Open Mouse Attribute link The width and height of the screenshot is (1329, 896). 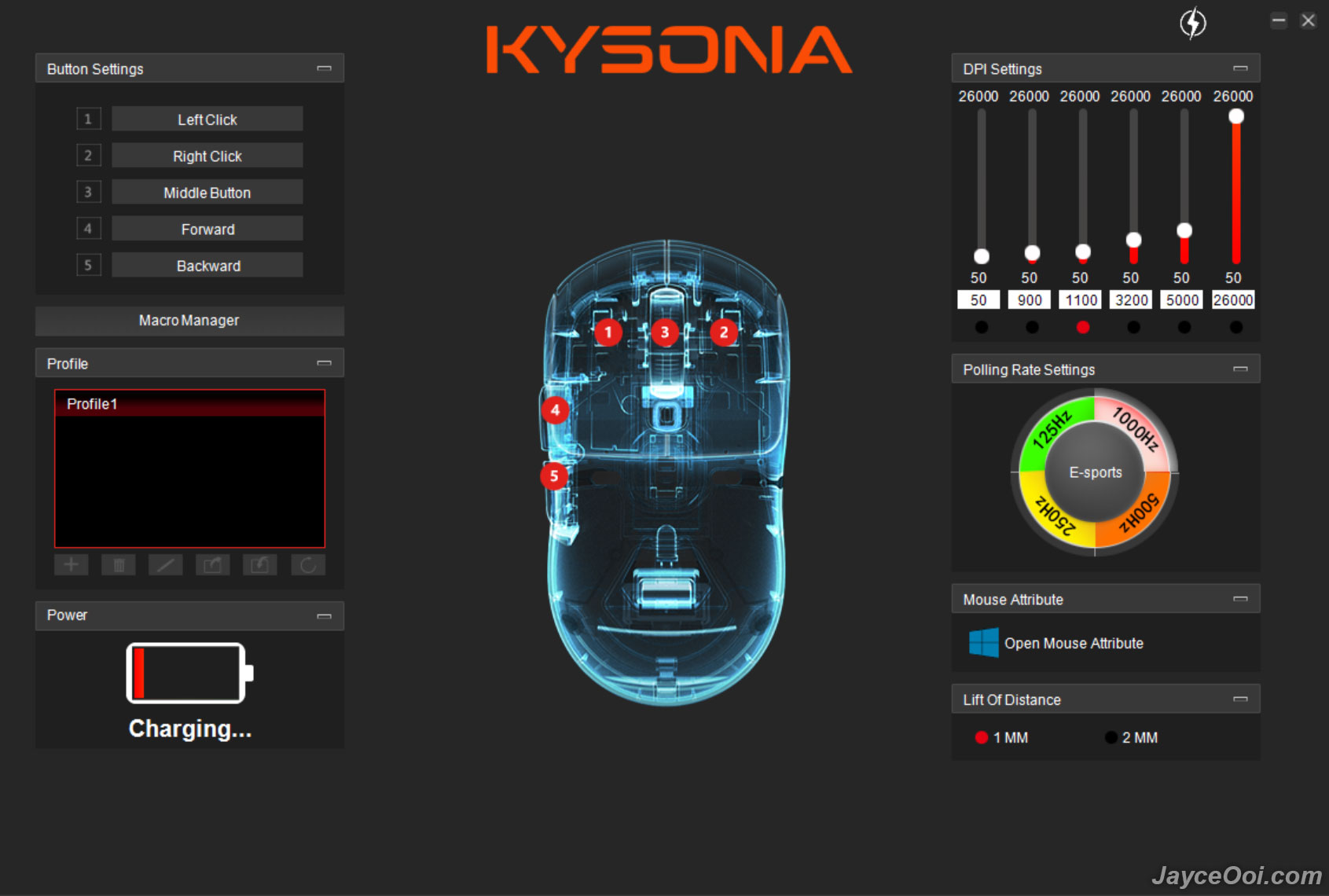click(x=1074, y=643)
